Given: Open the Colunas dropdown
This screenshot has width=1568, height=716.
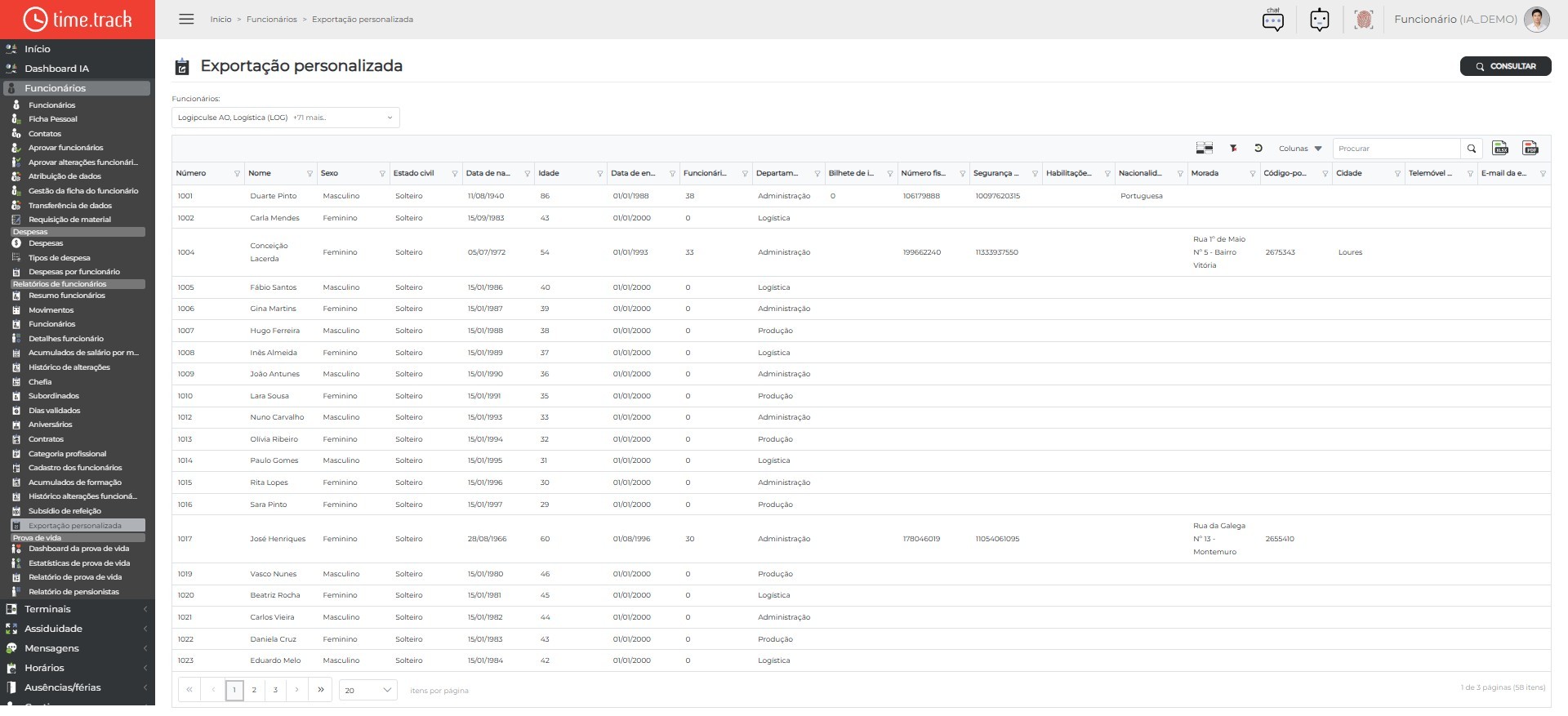Looking at the screenshot, I should pos(1300,149).
